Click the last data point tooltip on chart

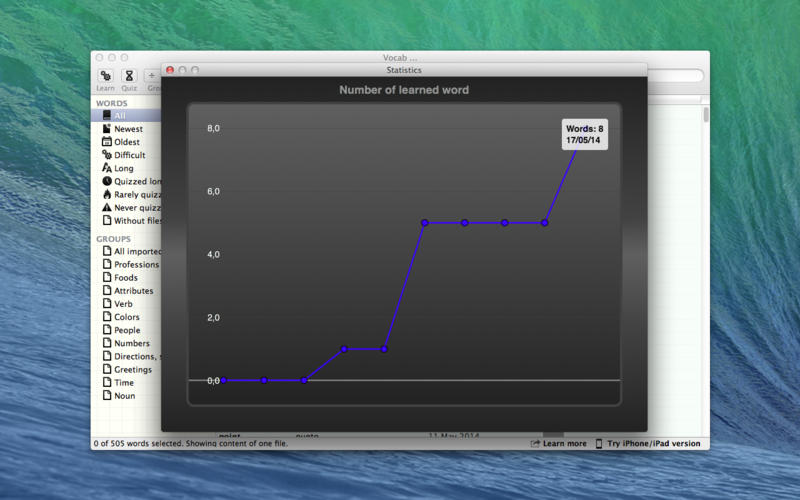pos(584,135)
